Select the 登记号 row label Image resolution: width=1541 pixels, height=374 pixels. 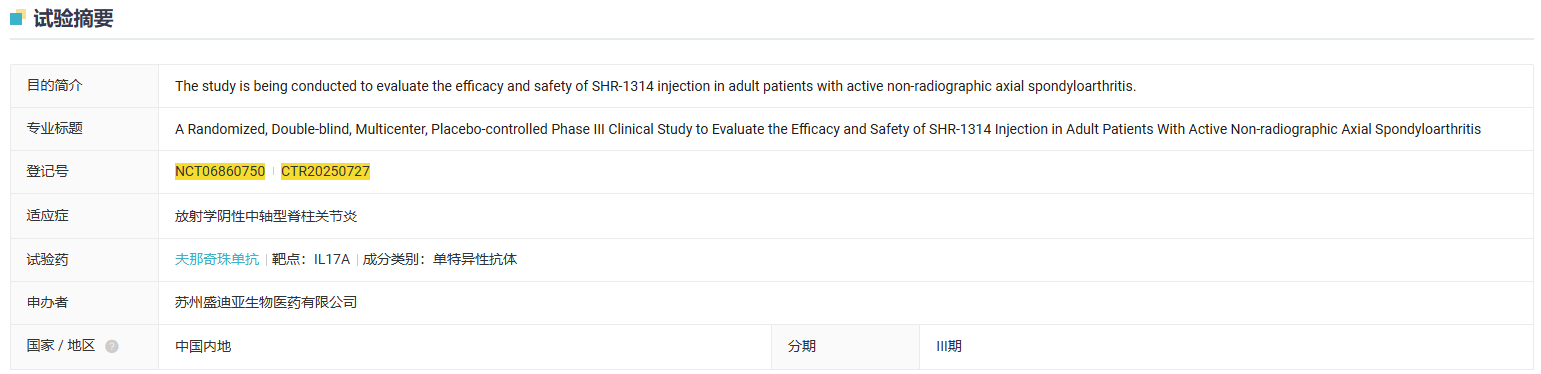(48, 172)
